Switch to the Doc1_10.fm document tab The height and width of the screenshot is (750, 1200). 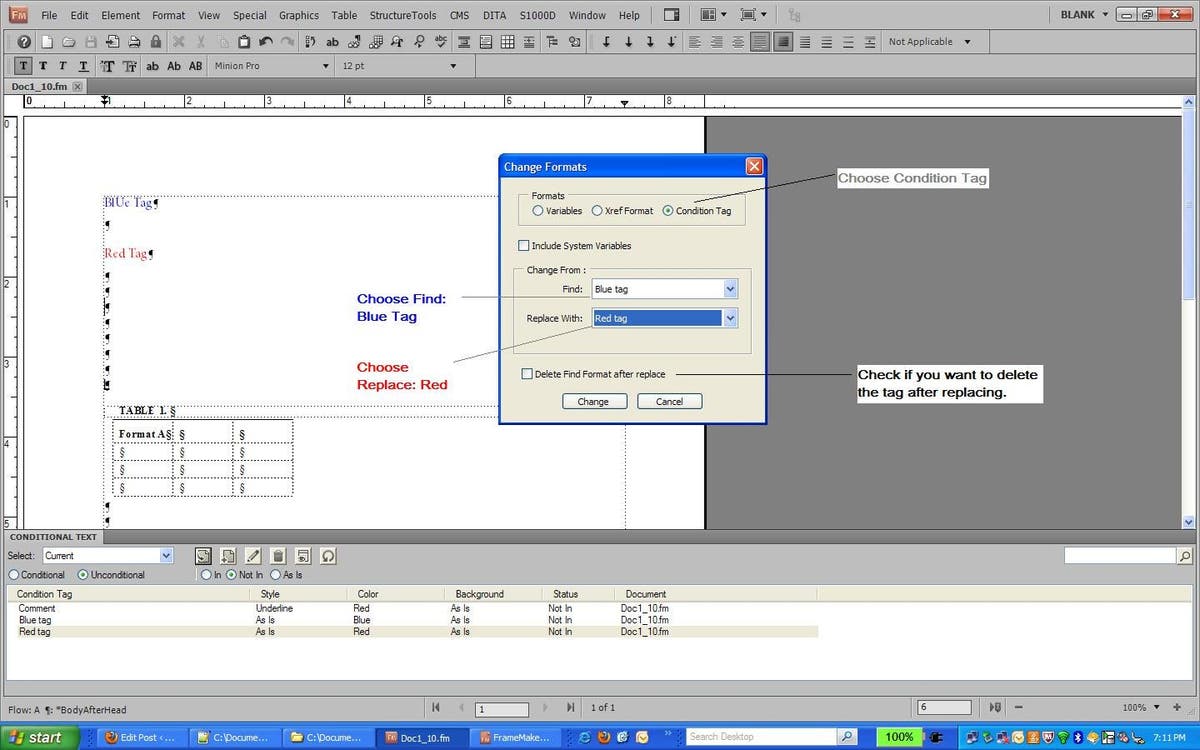pyautogui.click(x=41, y=86)
